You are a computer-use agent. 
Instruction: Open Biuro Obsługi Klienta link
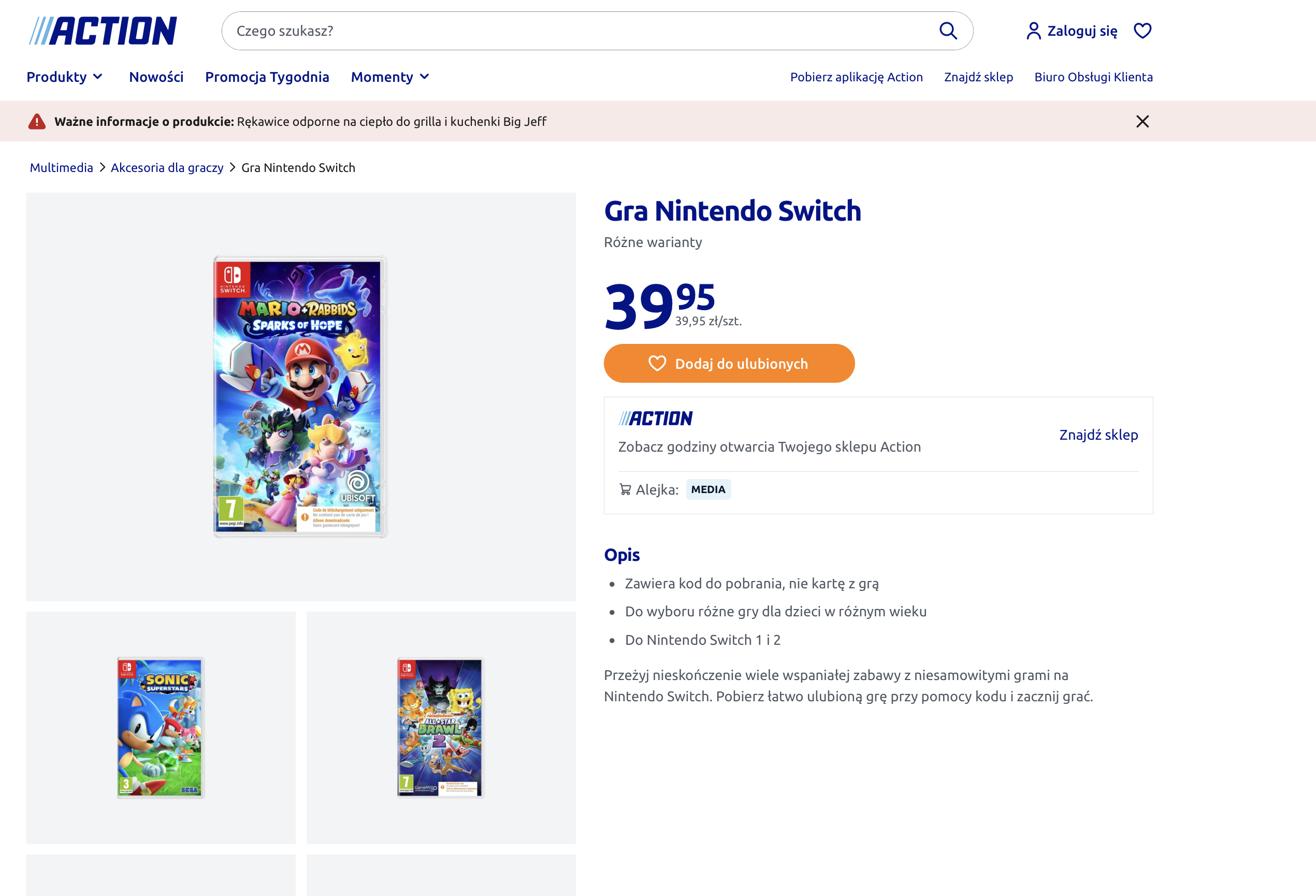point(1093,77)
